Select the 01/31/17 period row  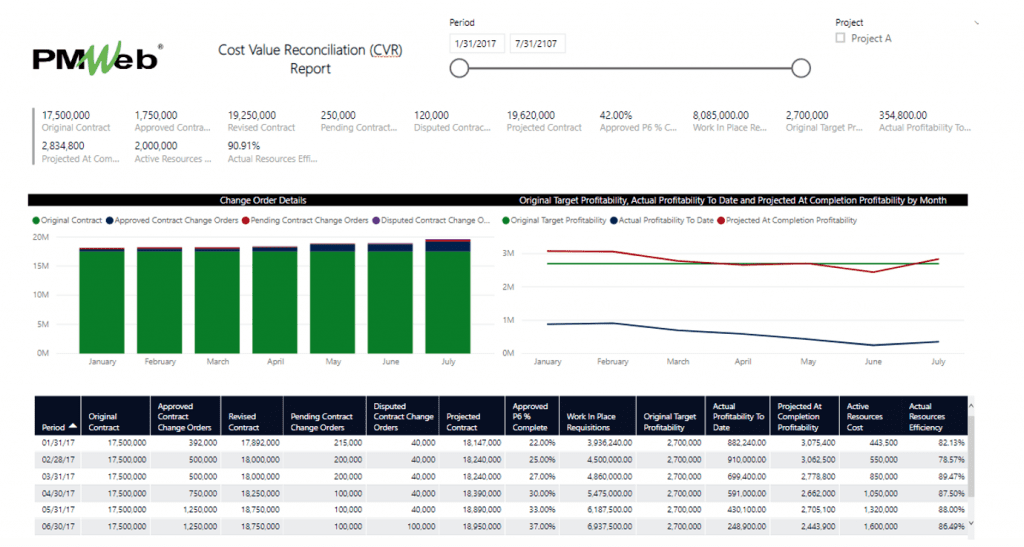[x=501, y=443]
